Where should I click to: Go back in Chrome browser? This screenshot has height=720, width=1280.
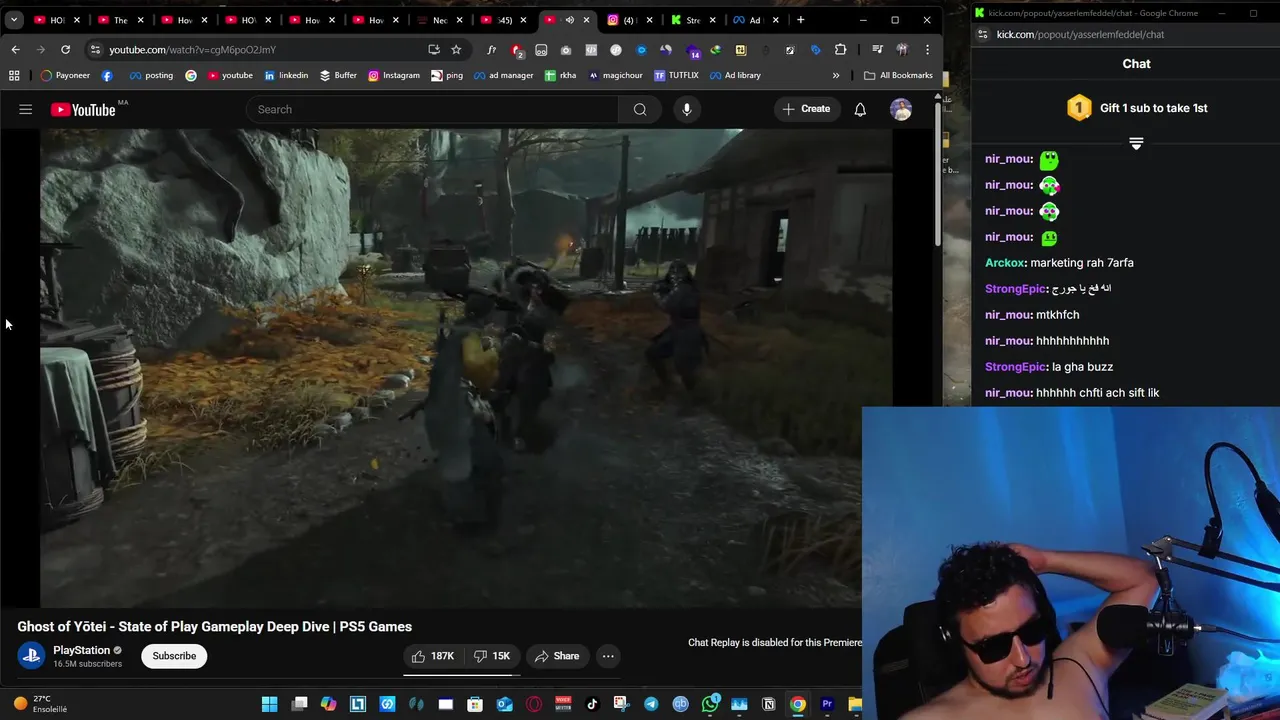pos(15,50)
